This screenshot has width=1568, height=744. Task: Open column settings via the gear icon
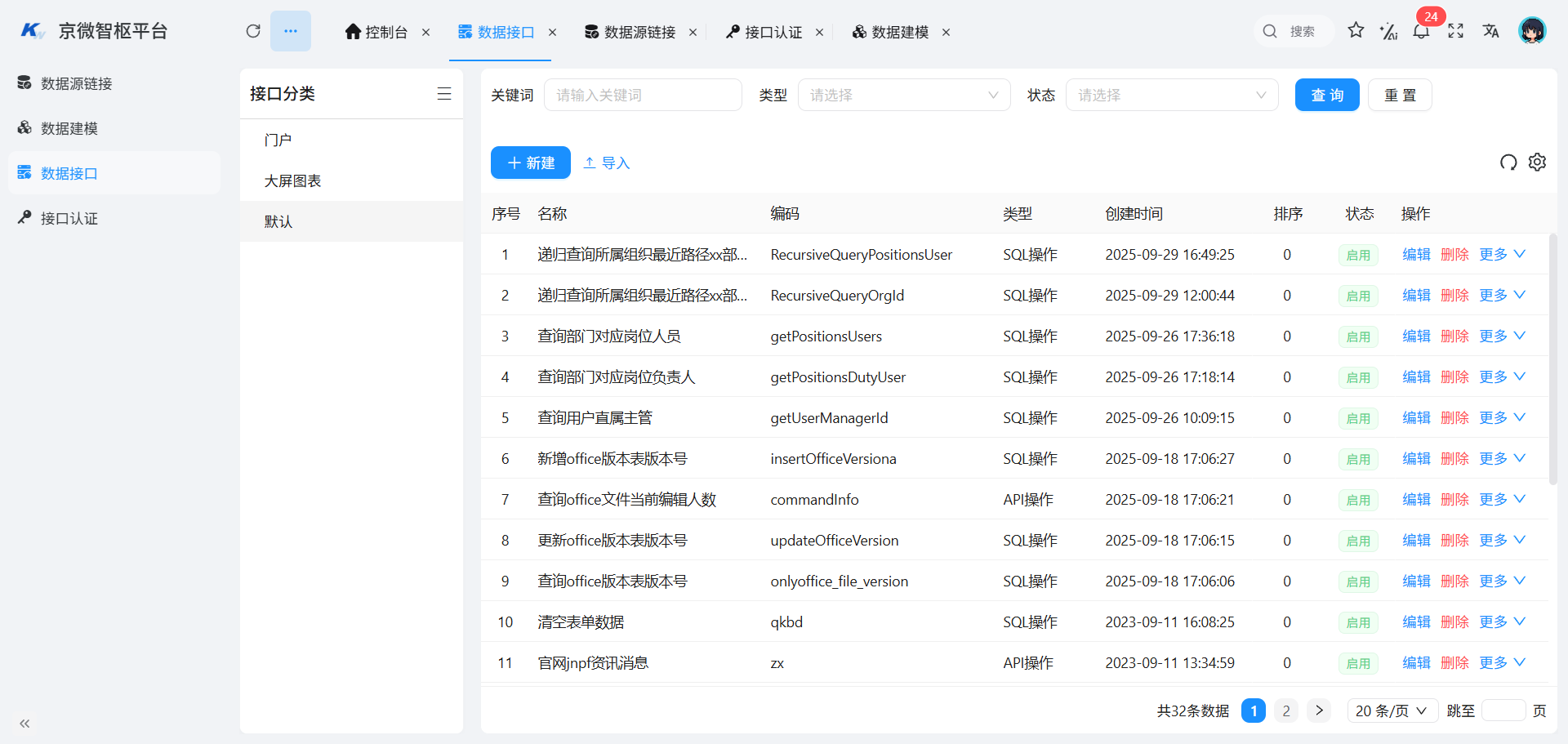tap(1538, 163)
